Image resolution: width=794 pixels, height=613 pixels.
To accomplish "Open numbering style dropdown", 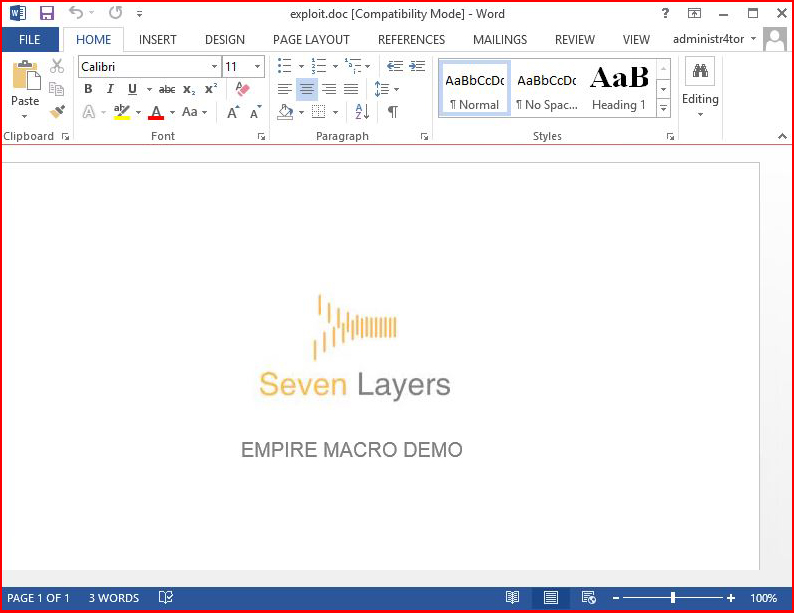I will [x=335, y=66].
